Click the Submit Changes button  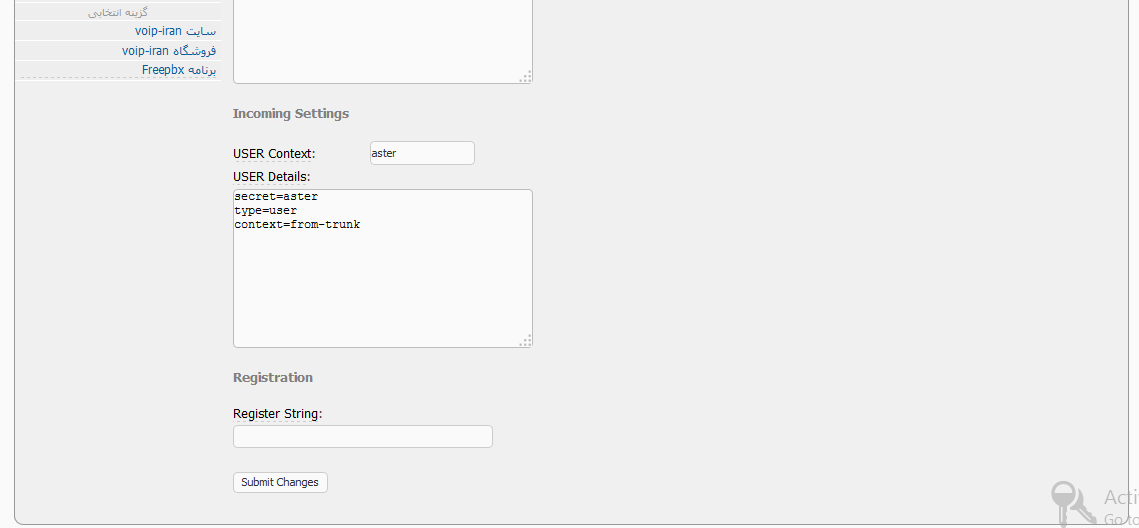pyautogui.click(x=280, y=482)
